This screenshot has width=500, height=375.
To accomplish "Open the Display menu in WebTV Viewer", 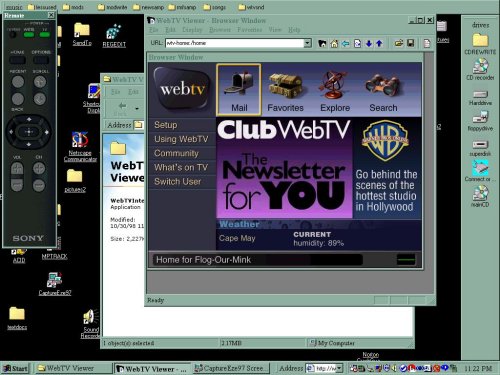I will (x=192, y=30).
